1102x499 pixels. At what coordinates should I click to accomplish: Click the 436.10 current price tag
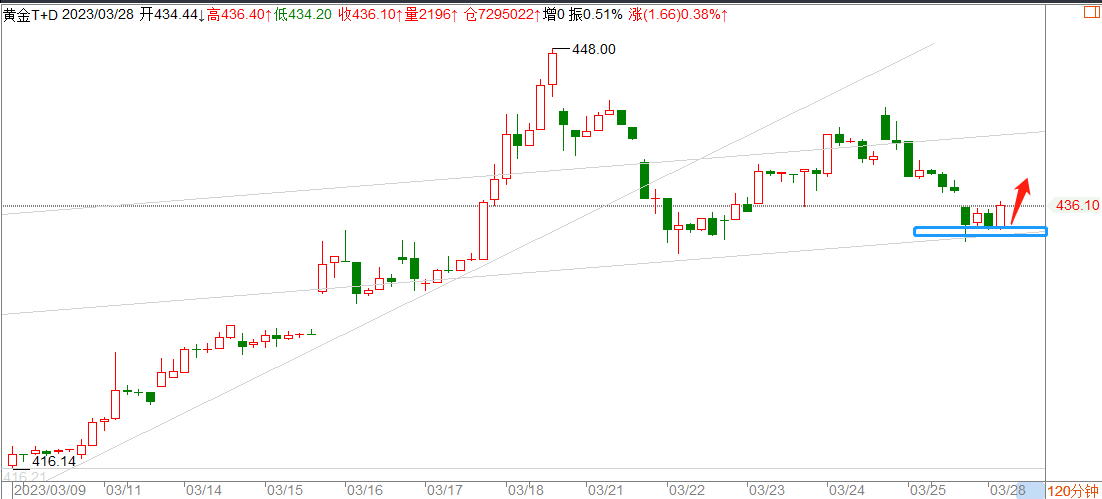1077,205
